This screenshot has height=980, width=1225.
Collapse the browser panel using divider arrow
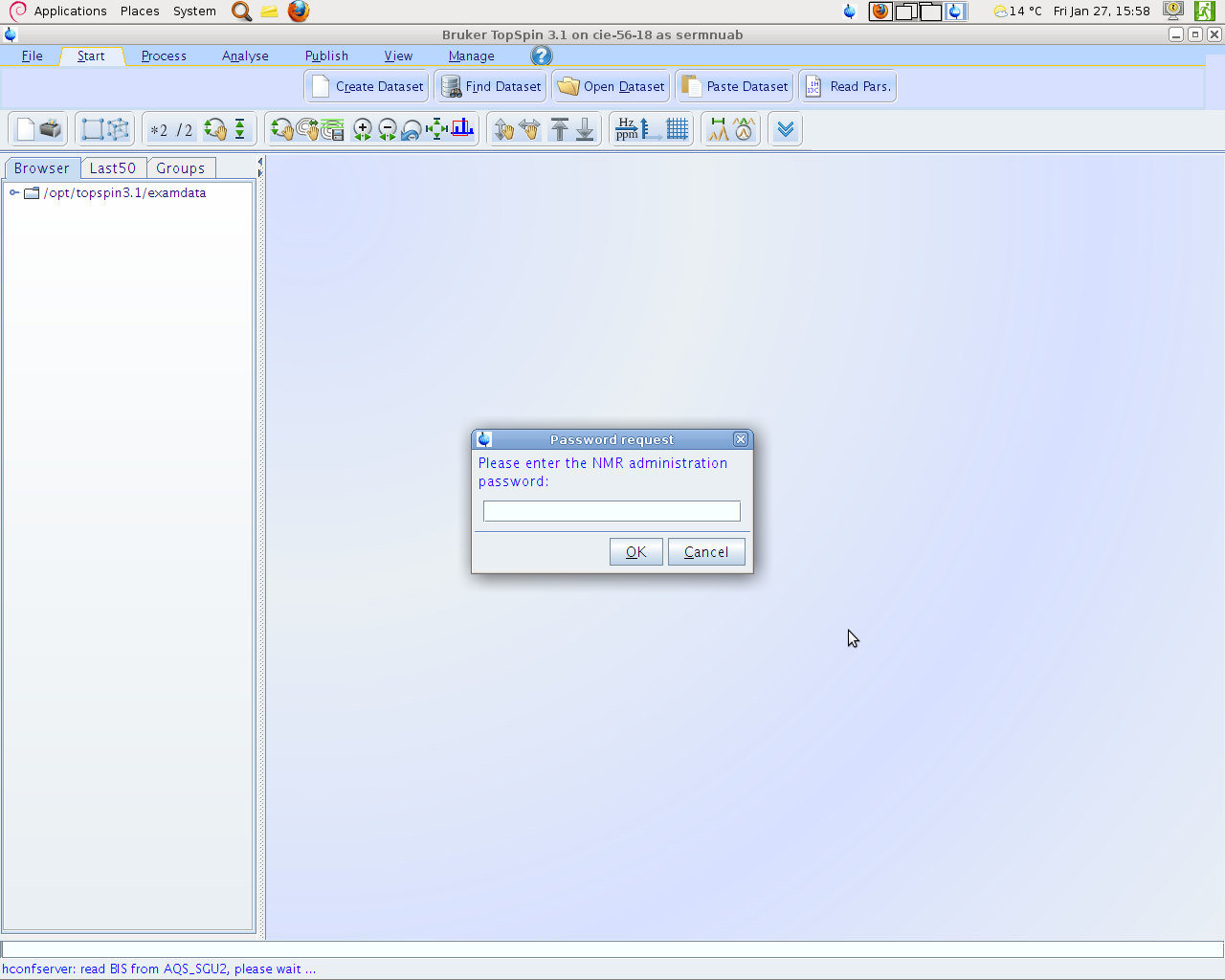click(x=259, y=163)
